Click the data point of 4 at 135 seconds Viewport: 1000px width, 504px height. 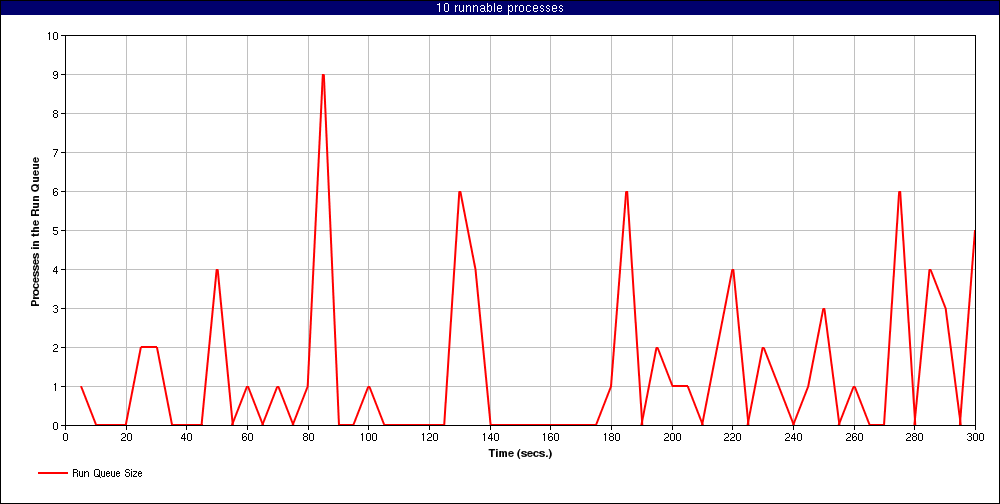[x=475, y=269]
